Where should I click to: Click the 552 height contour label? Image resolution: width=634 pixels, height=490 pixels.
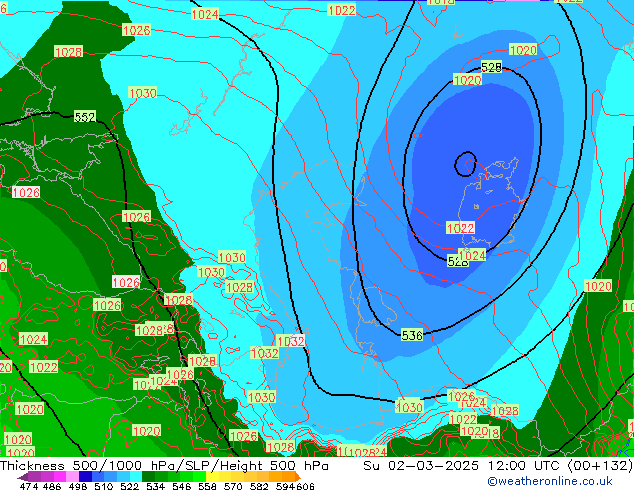click(x=85, y=117)
